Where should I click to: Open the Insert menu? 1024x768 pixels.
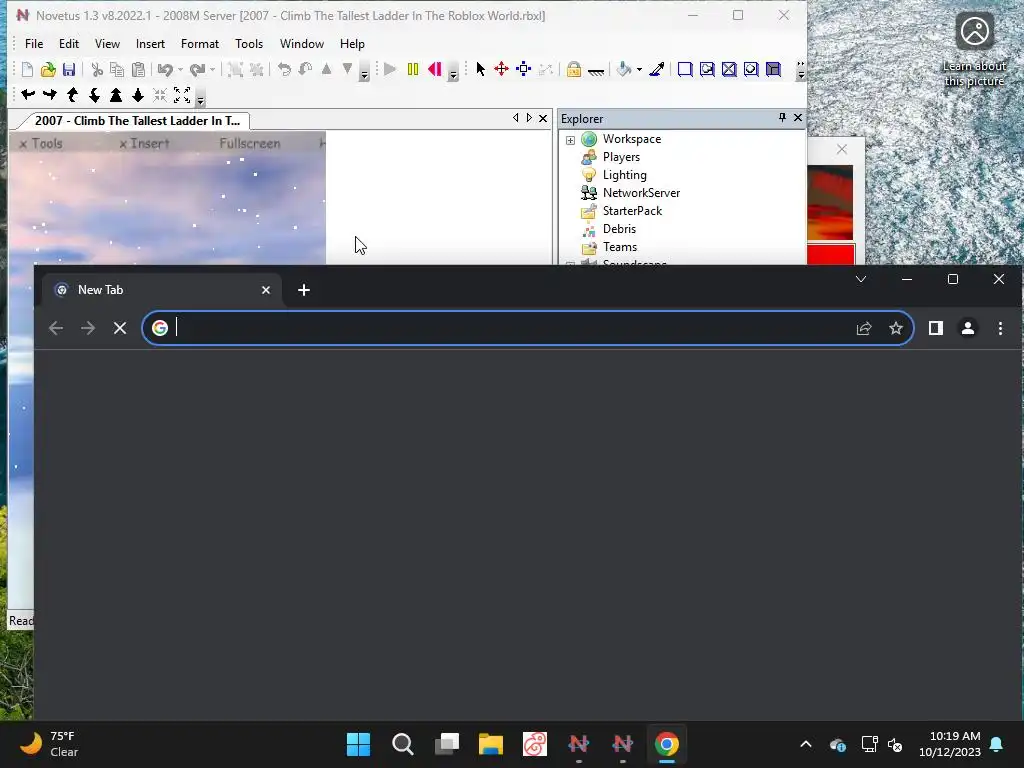150,44
